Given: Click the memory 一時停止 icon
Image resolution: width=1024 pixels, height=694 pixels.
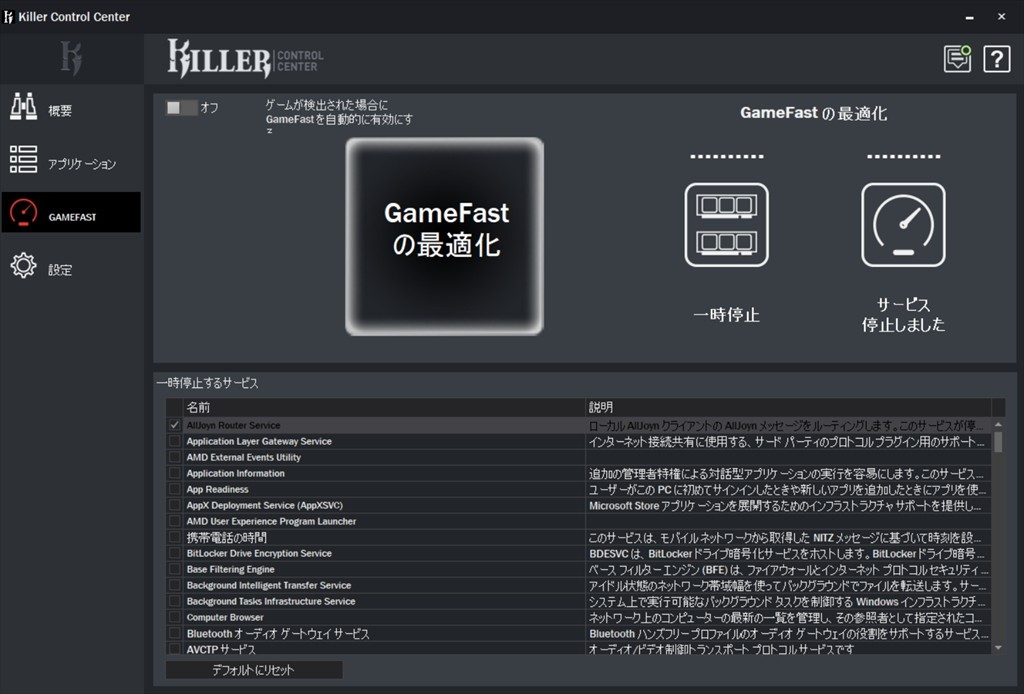Looking at the screenshot, I should pyautogui.click(x=726, y=225).
